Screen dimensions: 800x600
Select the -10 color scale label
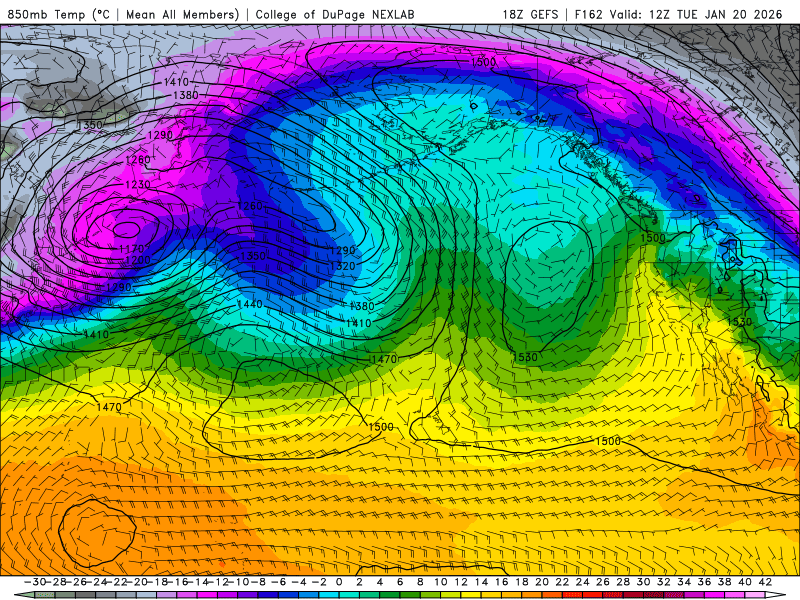coord(239,582)
